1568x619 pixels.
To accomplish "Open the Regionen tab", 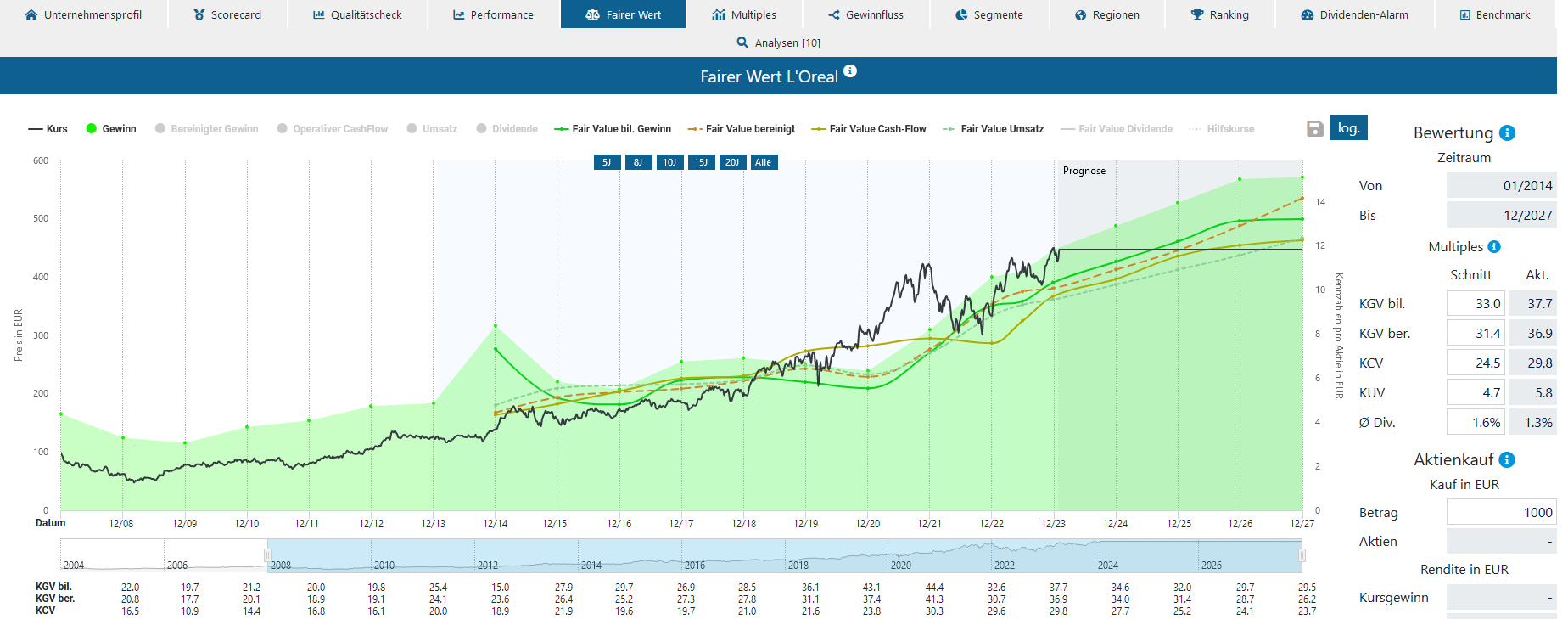I will click(1107, 14).
